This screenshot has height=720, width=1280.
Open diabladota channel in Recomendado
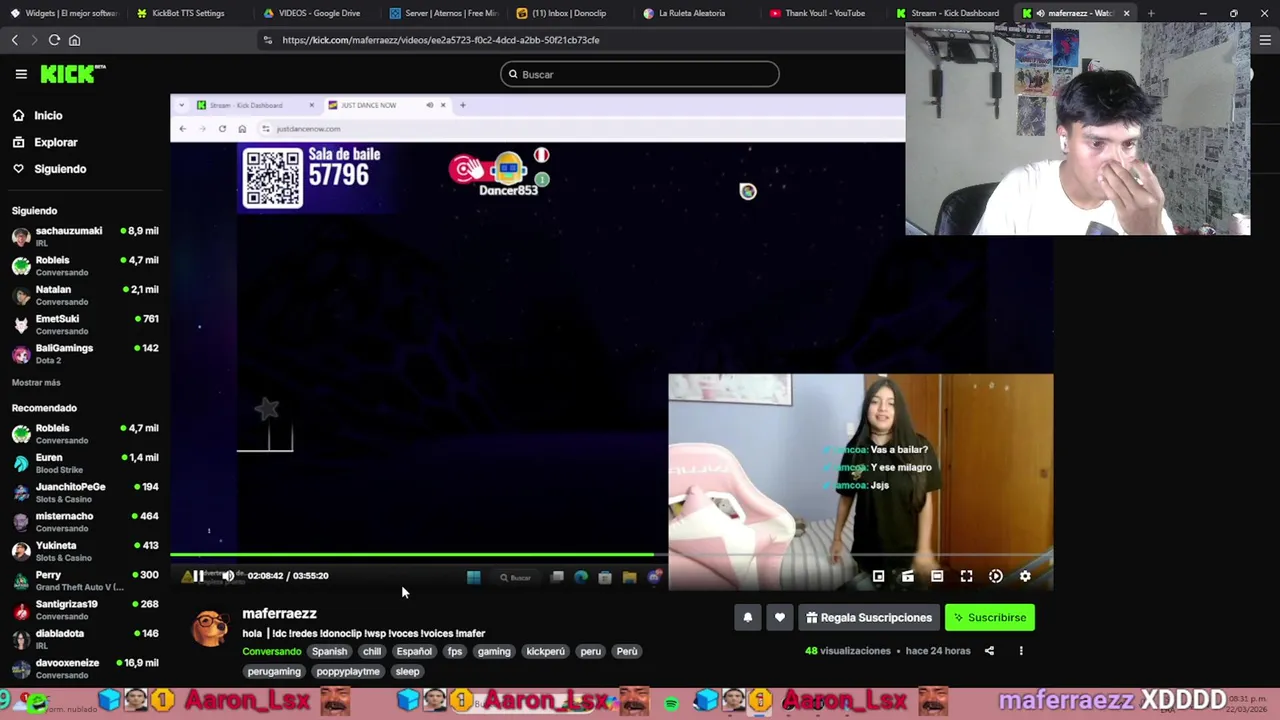coord(85,638)
